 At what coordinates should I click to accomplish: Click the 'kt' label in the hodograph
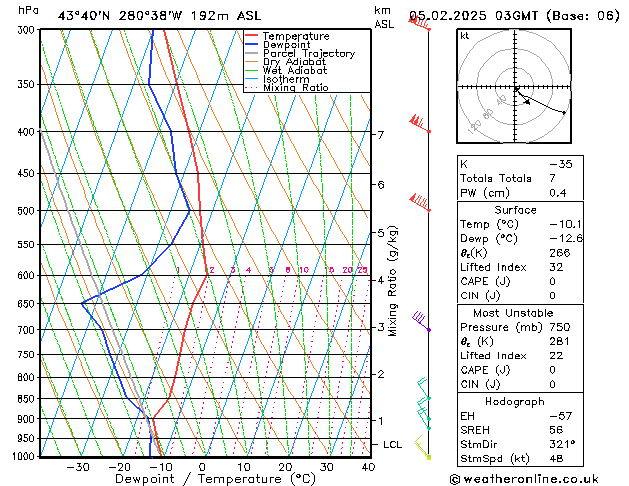coord(464,36)
